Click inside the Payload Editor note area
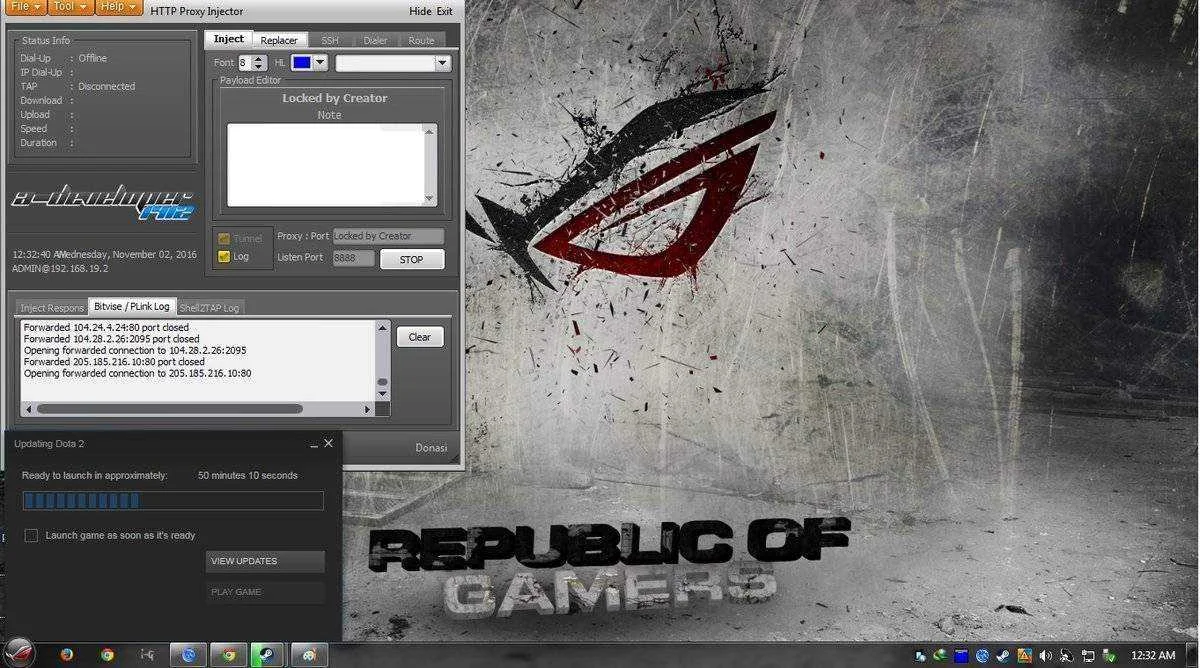Image resolution: width=1200 pixels, height=668 pixels. [x=325, y=164]
